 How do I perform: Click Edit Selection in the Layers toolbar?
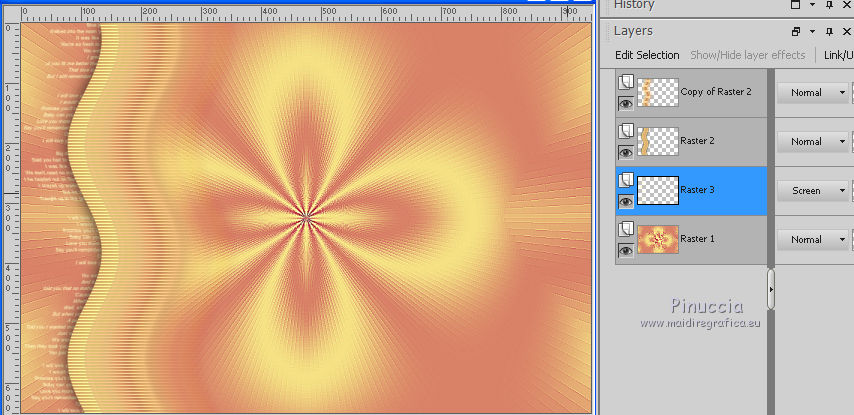(x=647, y=55)
